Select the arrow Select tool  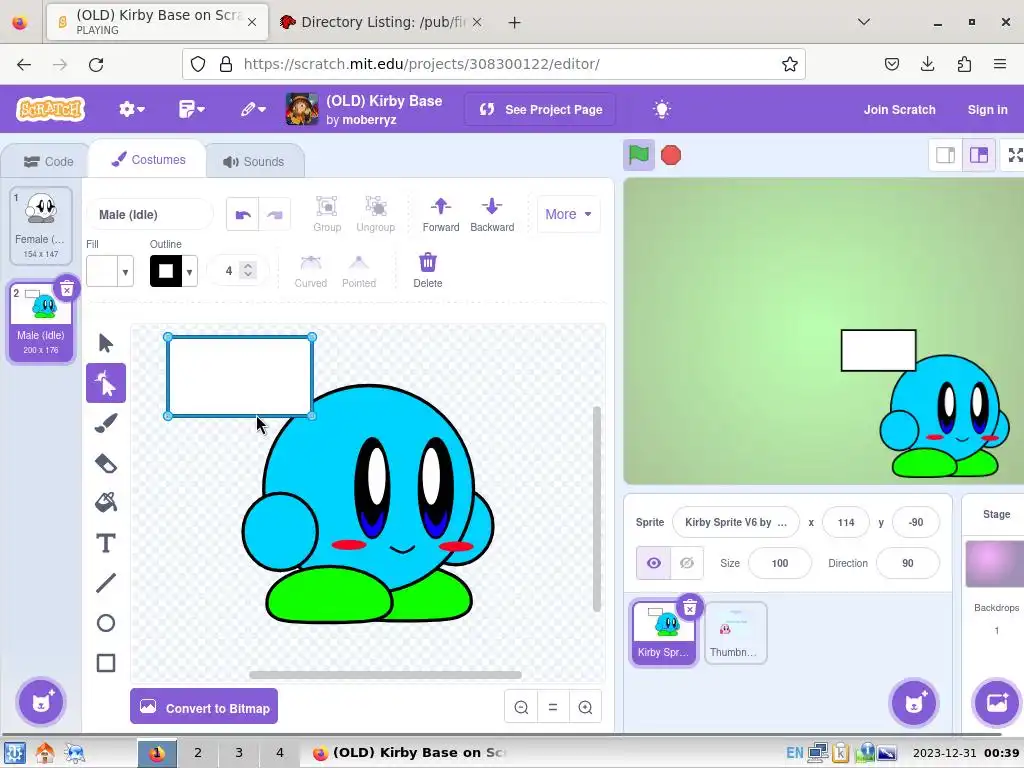tap(106, 343)
